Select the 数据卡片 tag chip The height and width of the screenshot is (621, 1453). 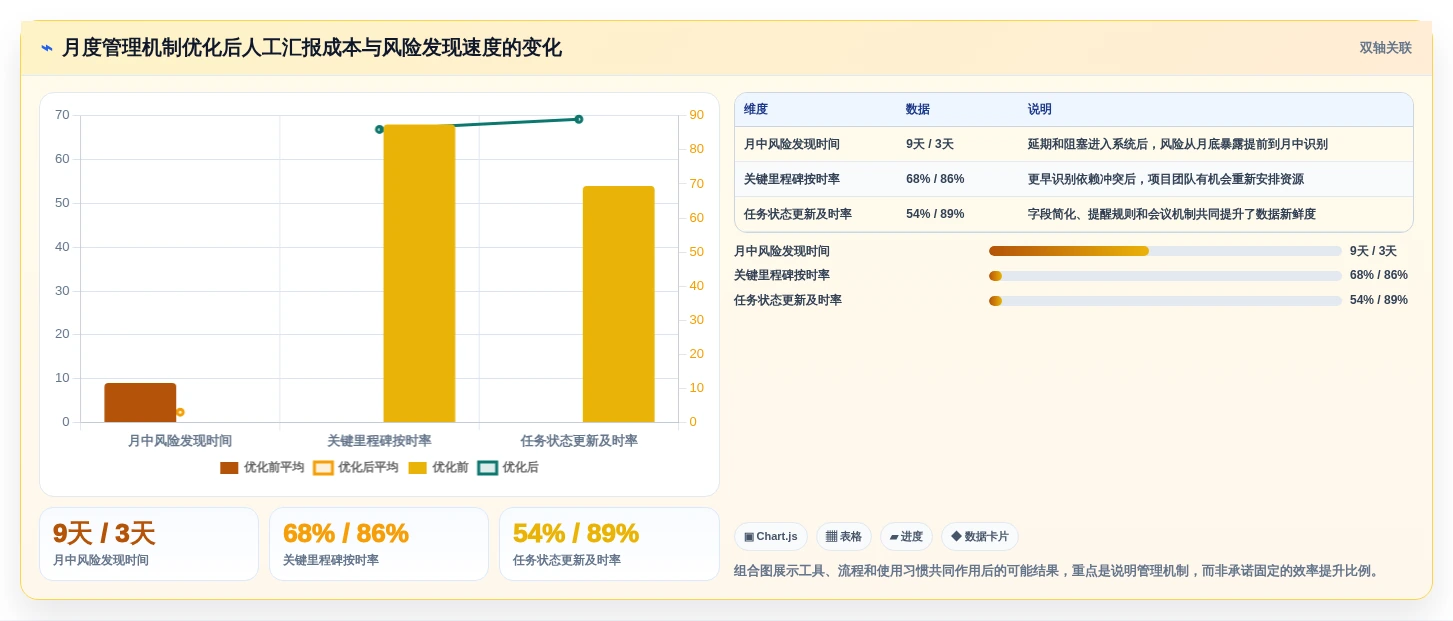pyautogui.click(x=980, y=537)
